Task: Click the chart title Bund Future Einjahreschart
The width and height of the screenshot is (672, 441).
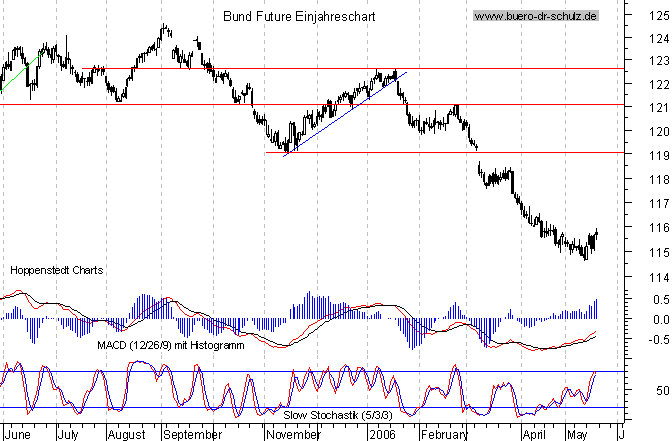Action: point(299,17)
